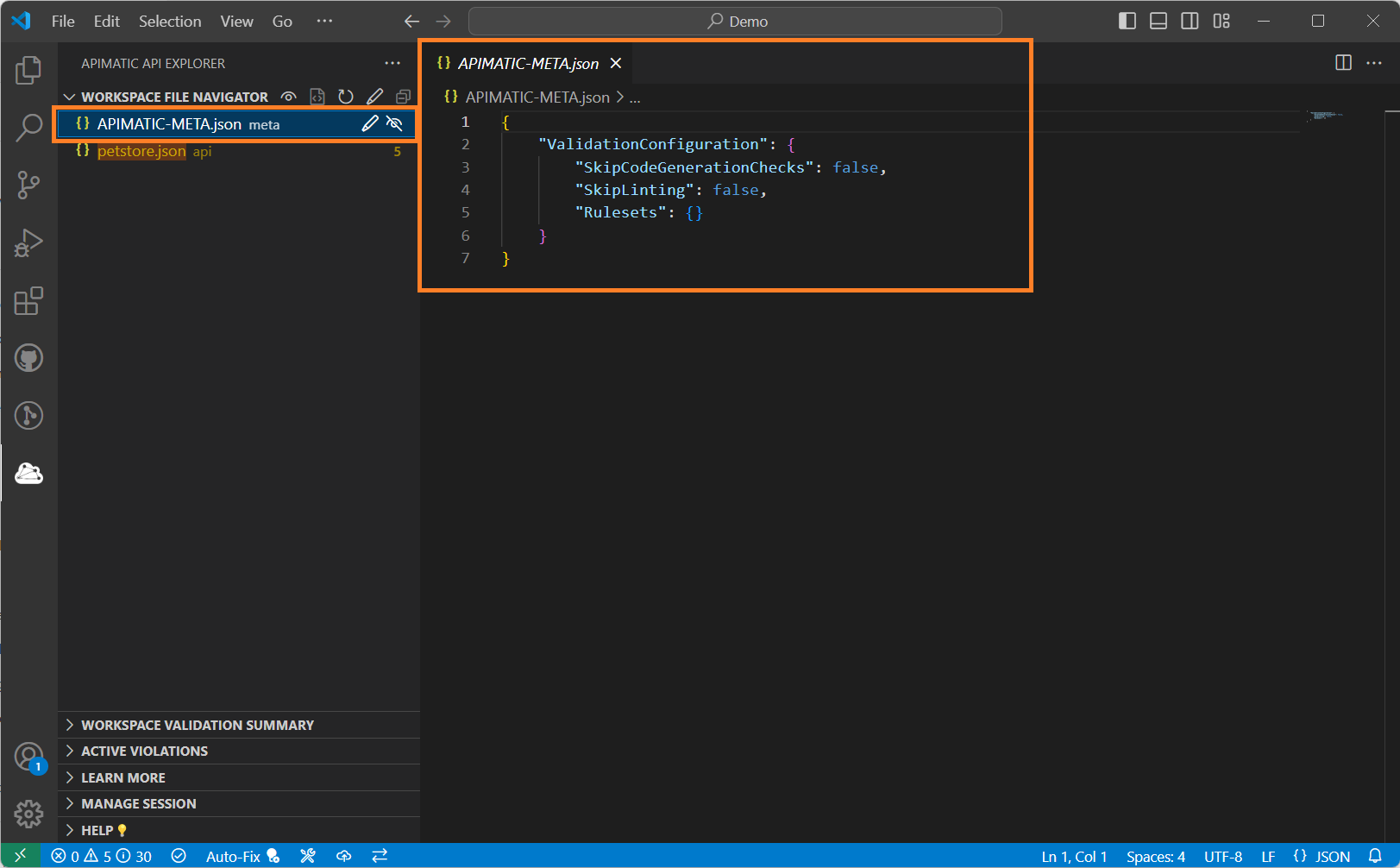Click the breadcrumb ellipsis symbol
This screenshot has width=1400, height=868.
[x=635, y=98]
